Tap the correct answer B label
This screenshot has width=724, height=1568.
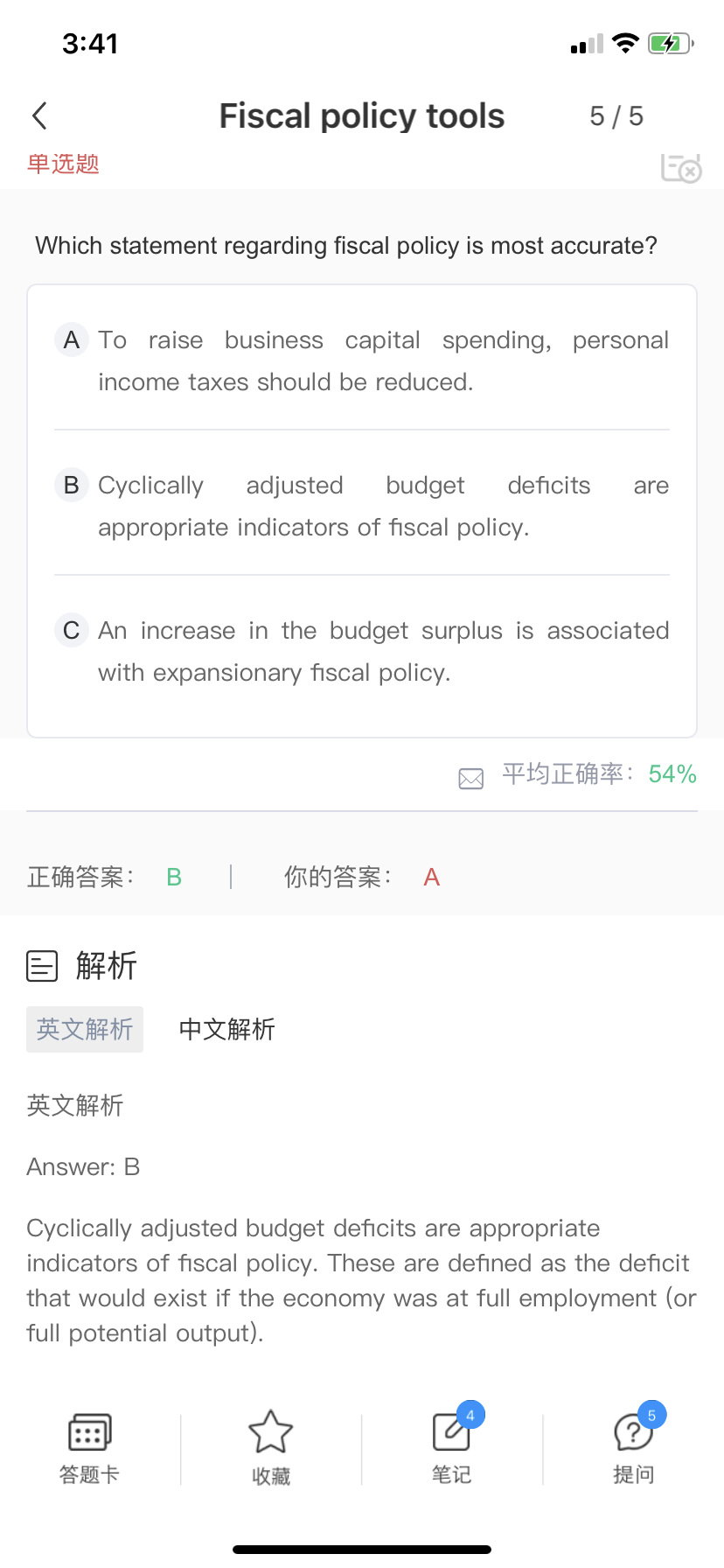[x=174, y=877]
